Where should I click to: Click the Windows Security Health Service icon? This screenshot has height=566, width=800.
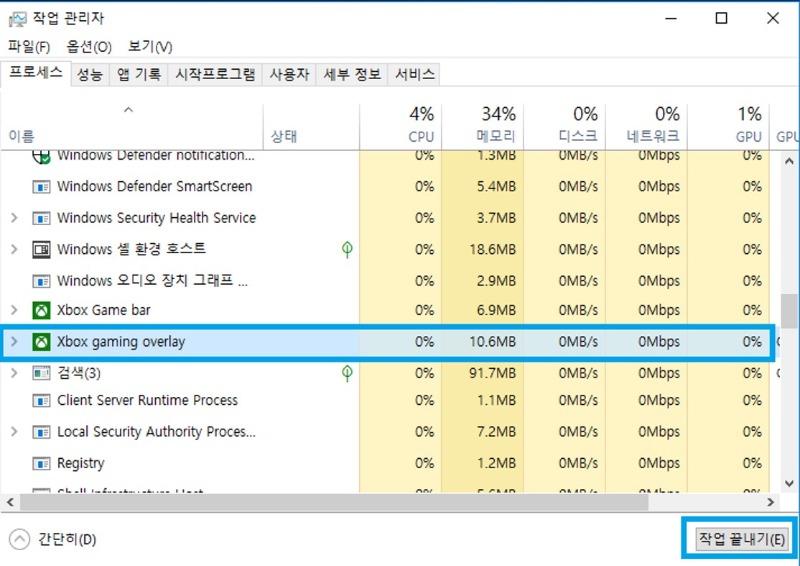(41, 218)
